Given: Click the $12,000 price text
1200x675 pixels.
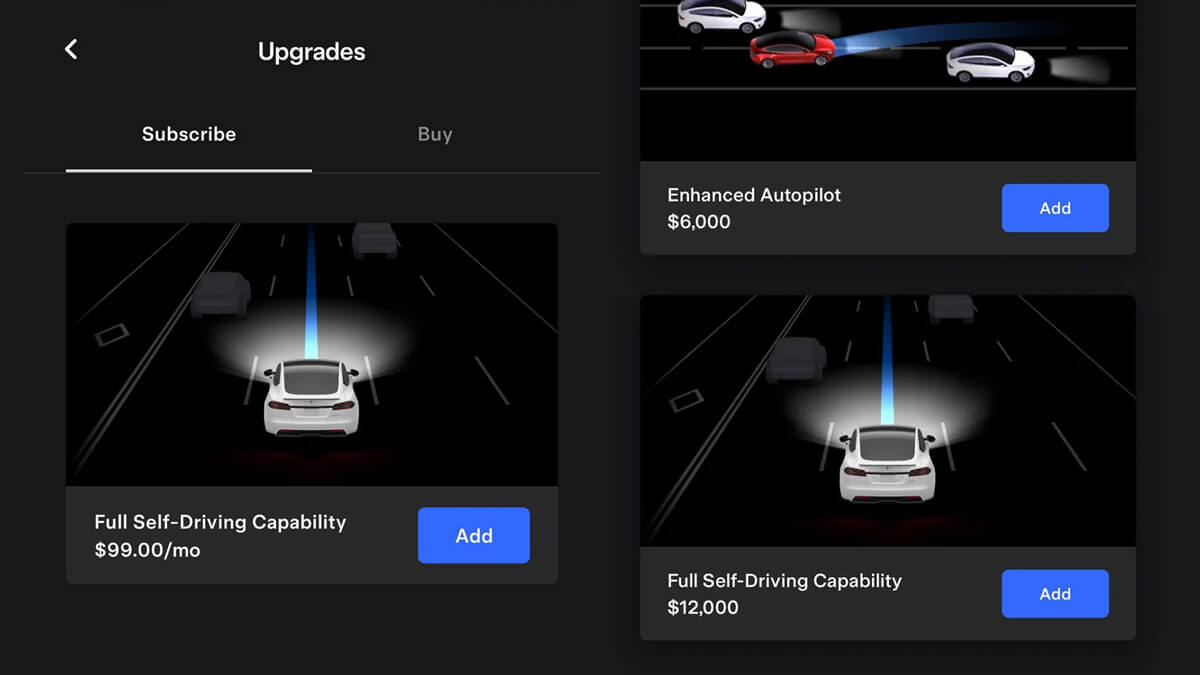Looking at the screenshot, I should [x=703, y=607].
